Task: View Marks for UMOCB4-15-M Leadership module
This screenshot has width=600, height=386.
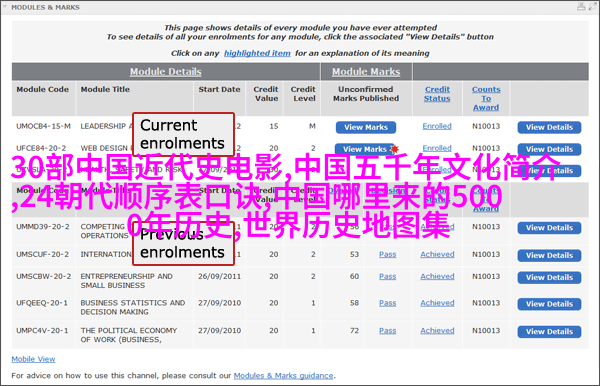Action: [x=366, y=127]
